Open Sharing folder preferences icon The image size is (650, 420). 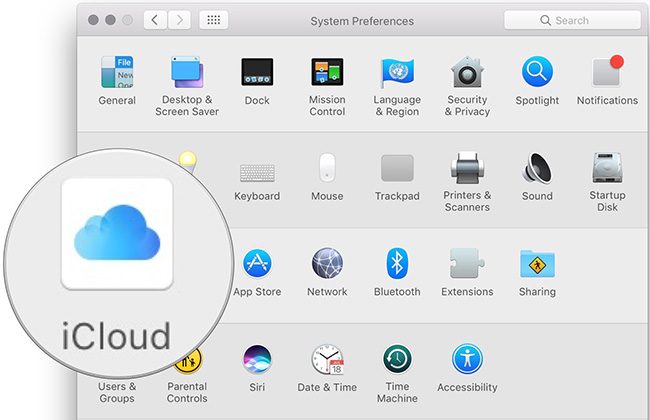click(537, 264)
